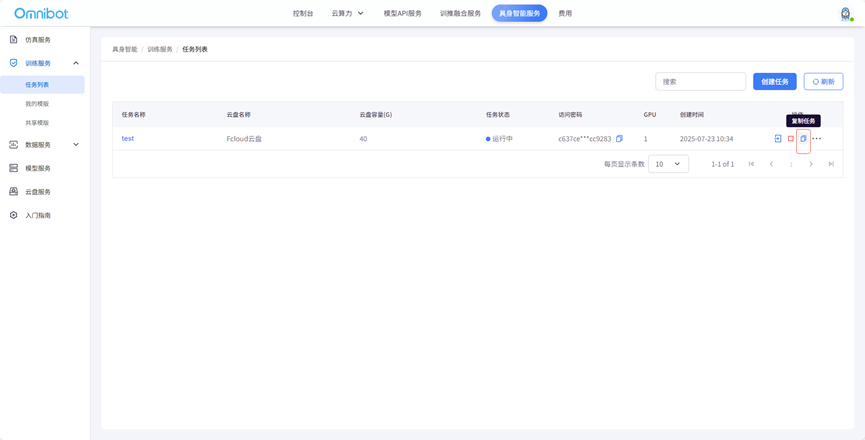Click the 仿真服务 sidebar icon

pos(14,40)
